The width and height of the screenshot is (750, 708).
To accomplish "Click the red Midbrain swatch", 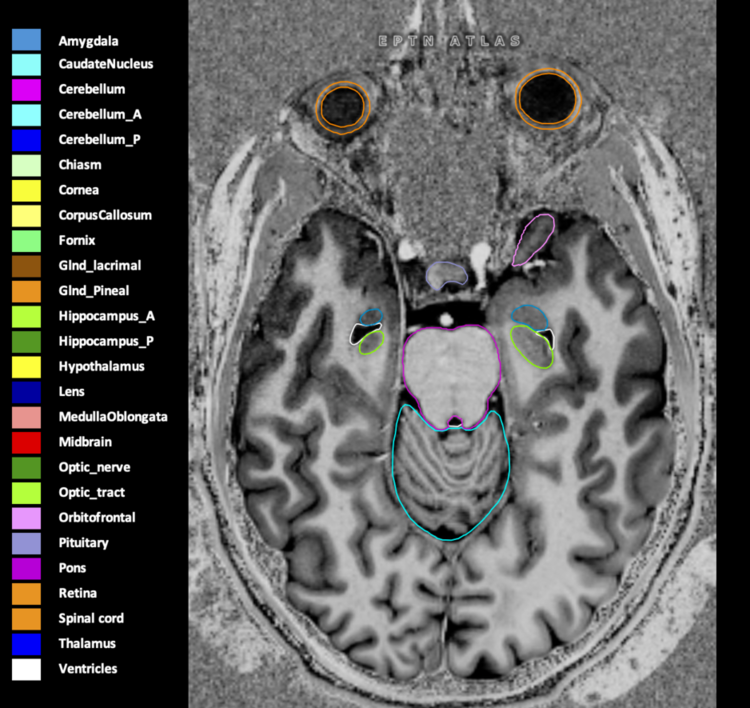I will coord(26,442).
